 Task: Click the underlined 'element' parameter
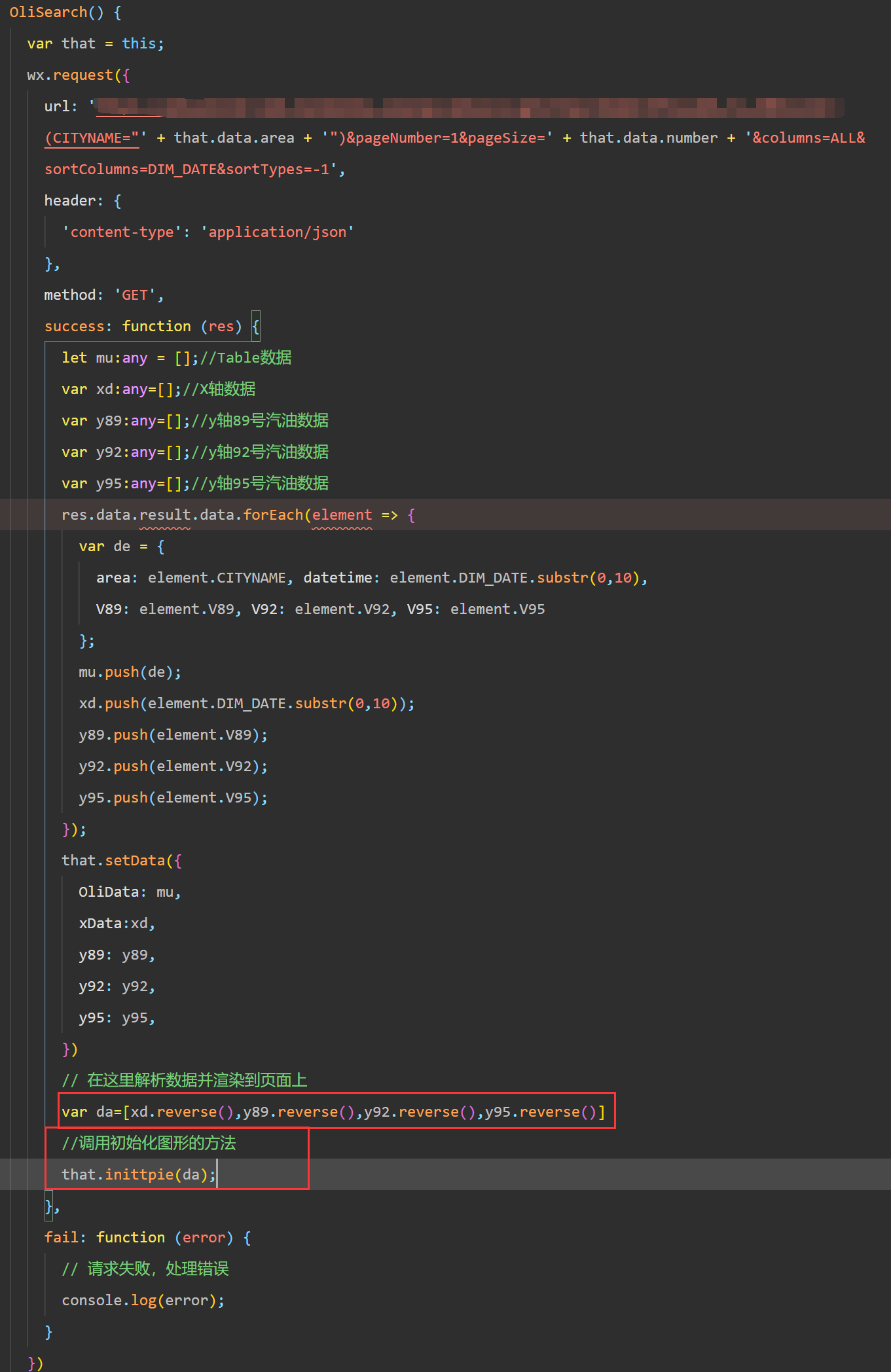coord(342,515)
